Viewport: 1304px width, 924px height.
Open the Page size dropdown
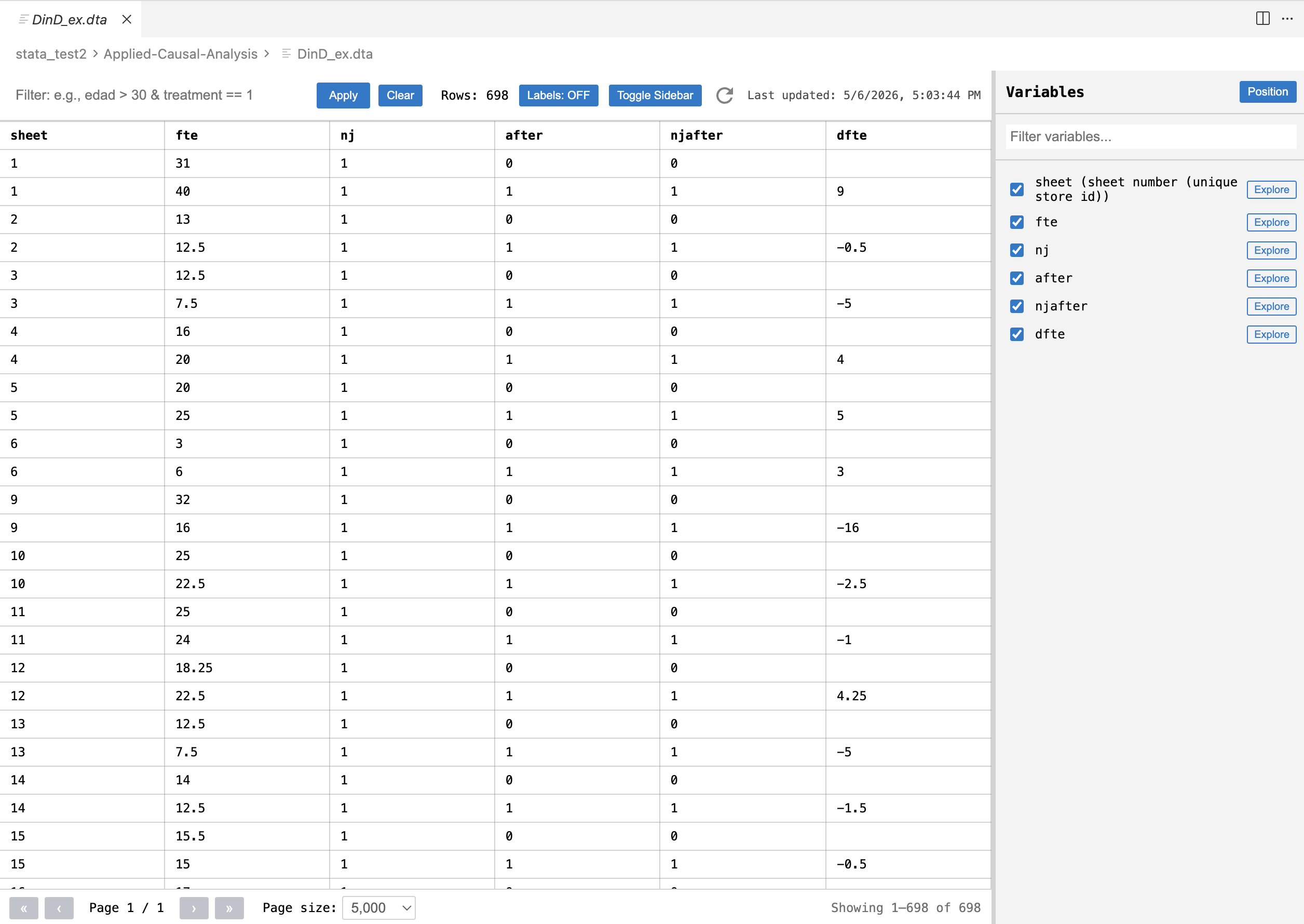(379, 908)
